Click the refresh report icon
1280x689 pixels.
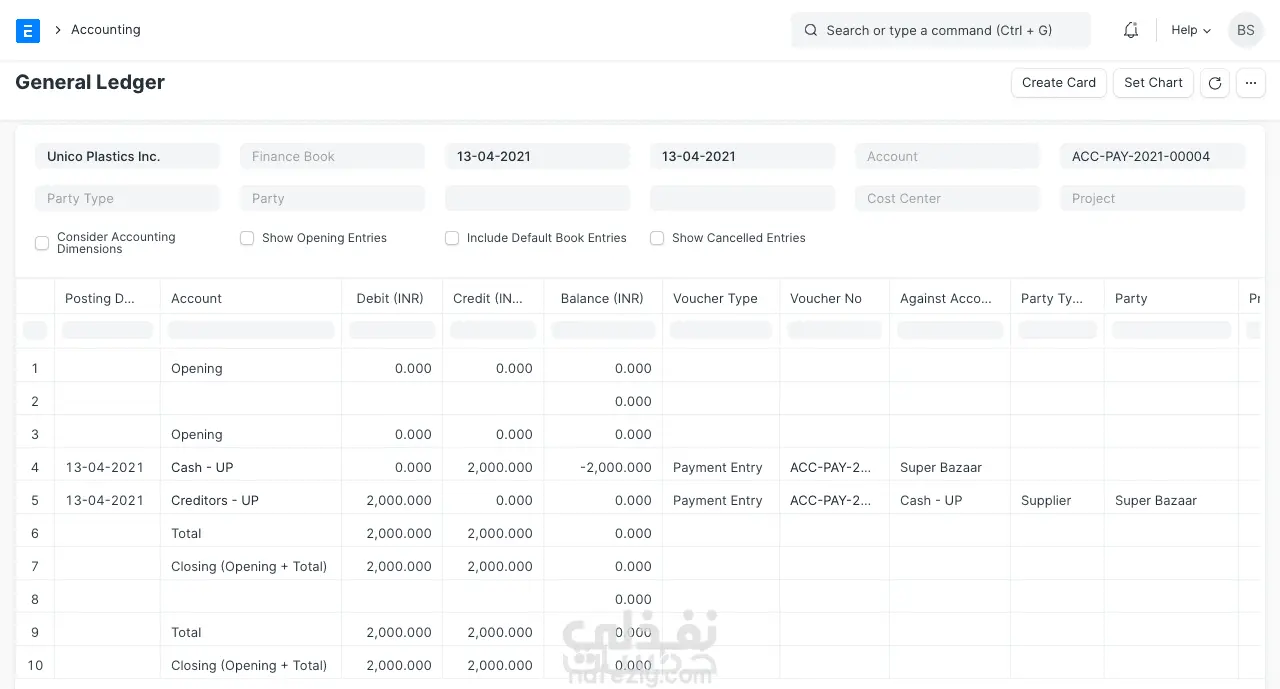[1215, 83]
